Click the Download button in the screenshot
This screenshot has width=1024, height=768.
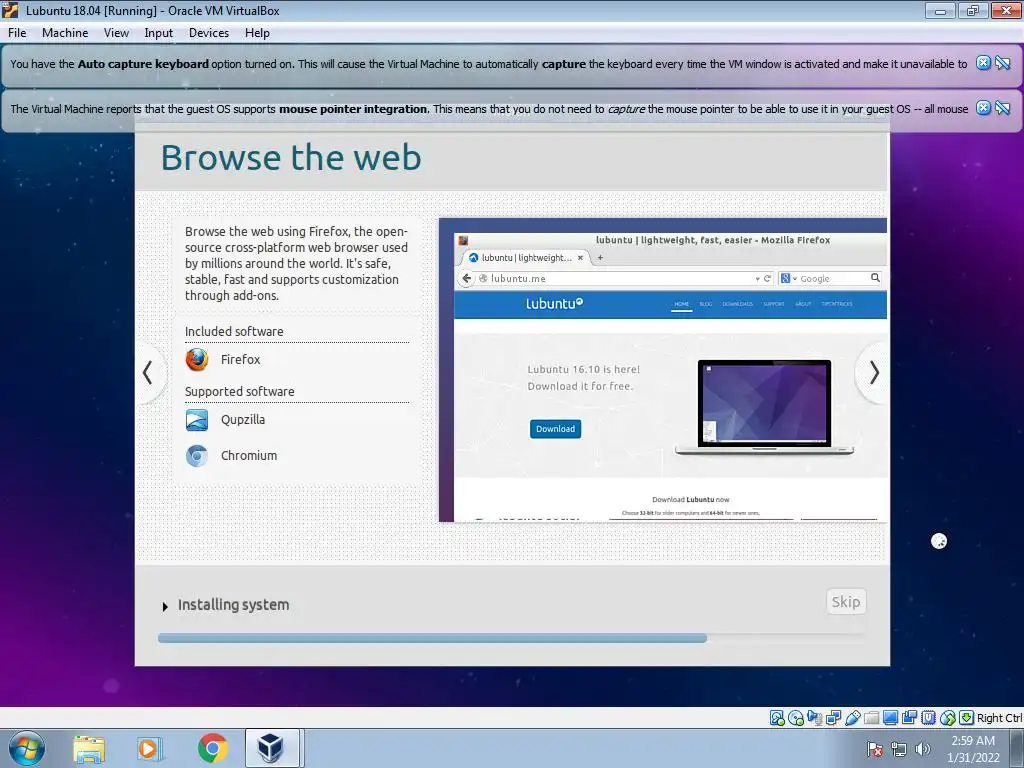coord(555,429)
